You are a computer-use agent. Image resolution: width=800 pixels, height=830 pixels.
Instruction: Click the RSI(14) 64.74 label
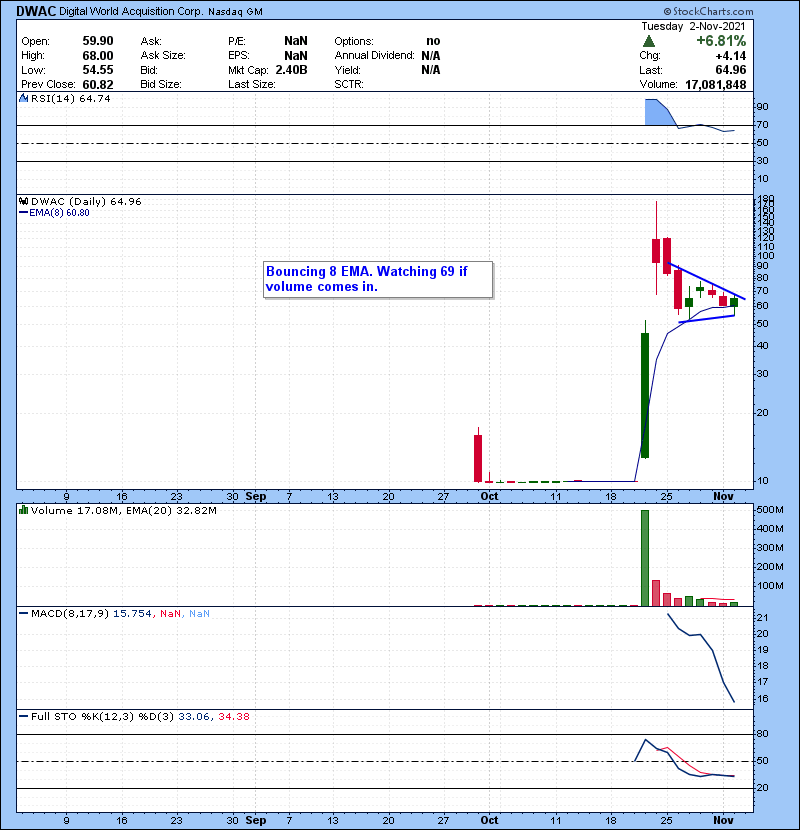(71, 98)
